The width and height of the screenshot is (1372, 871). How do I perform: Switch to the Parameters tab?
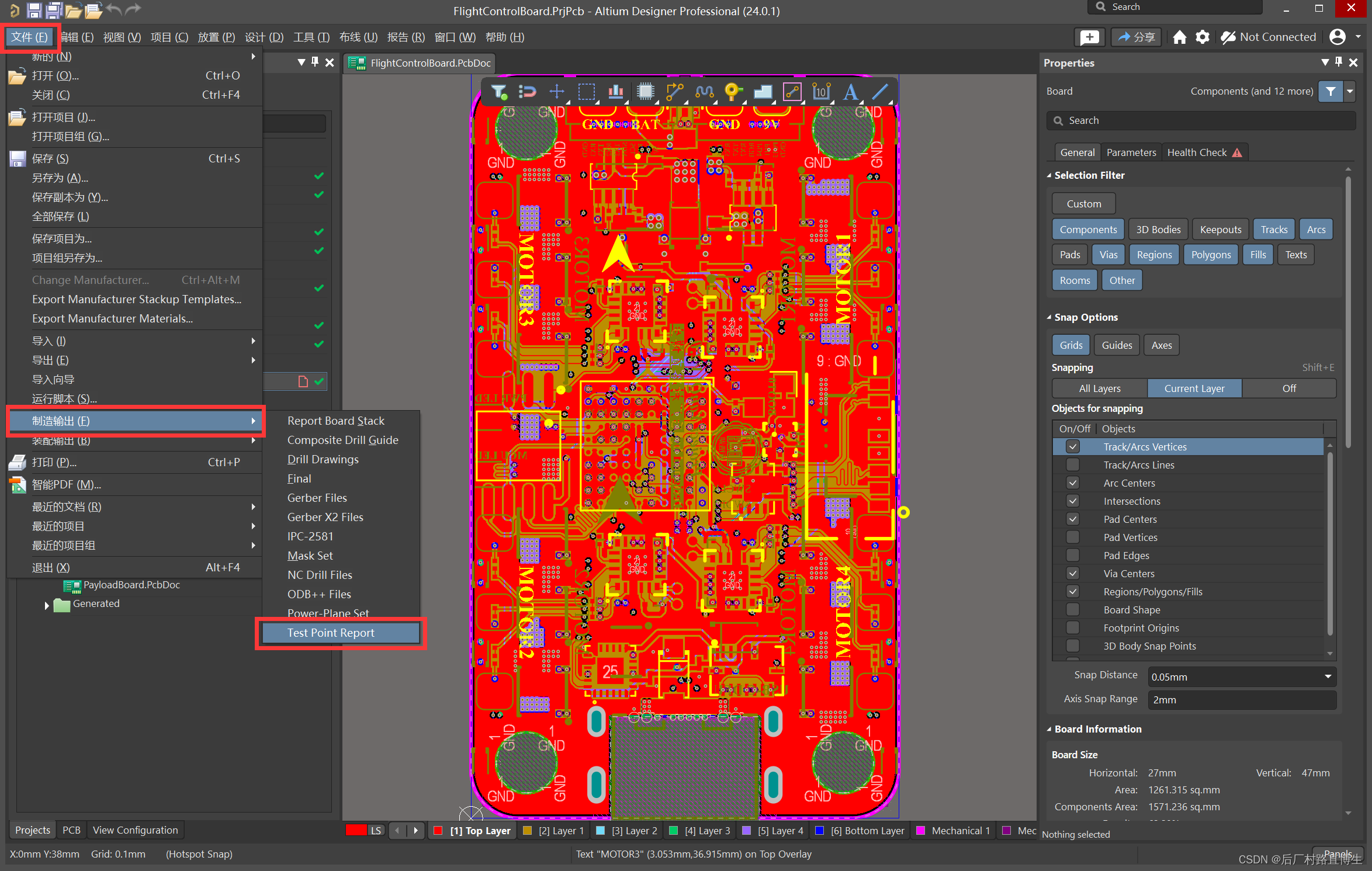[1131, 152]
